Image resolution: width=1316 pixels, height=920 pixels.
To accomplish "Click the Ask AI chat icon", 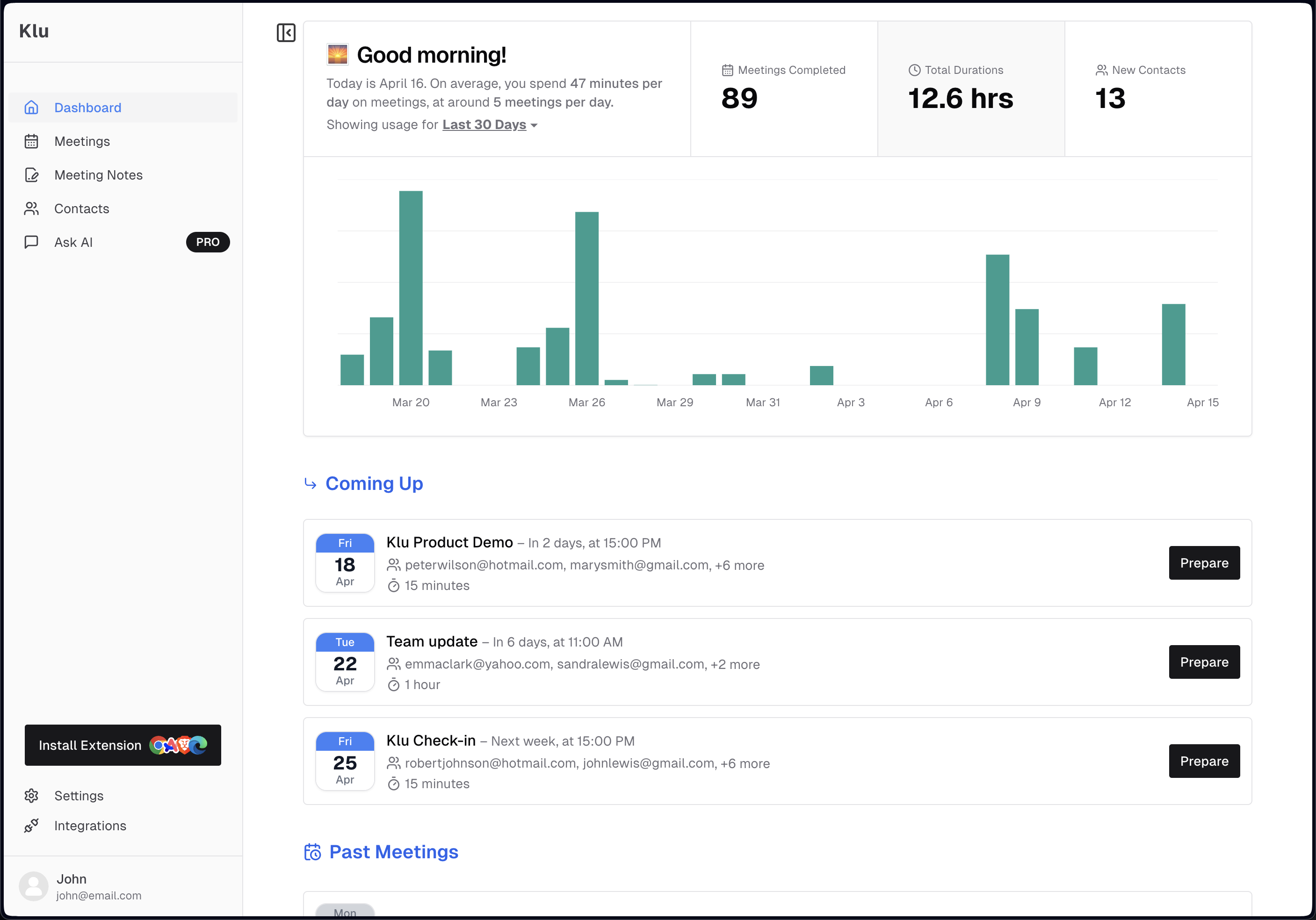I will pos(31,242).
